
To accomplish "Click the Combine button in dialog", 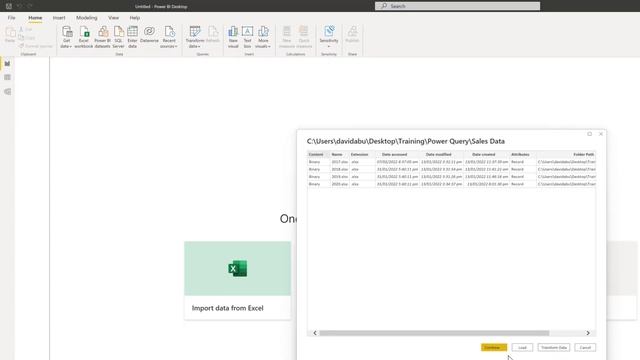I will (494, 347).
